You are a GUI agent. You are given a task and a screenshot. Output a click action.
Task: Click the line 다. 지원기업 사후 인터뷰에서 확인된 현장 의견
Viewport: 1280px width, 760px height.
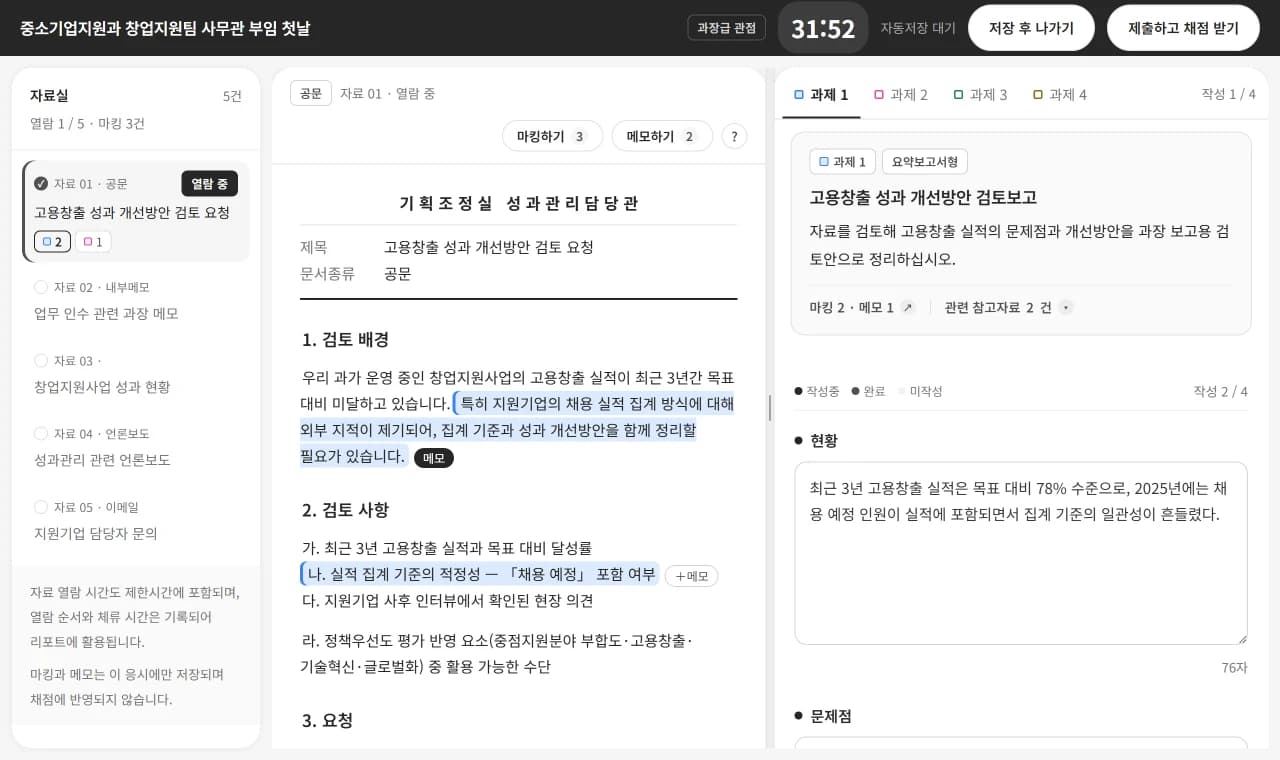(x=447, y=601)
